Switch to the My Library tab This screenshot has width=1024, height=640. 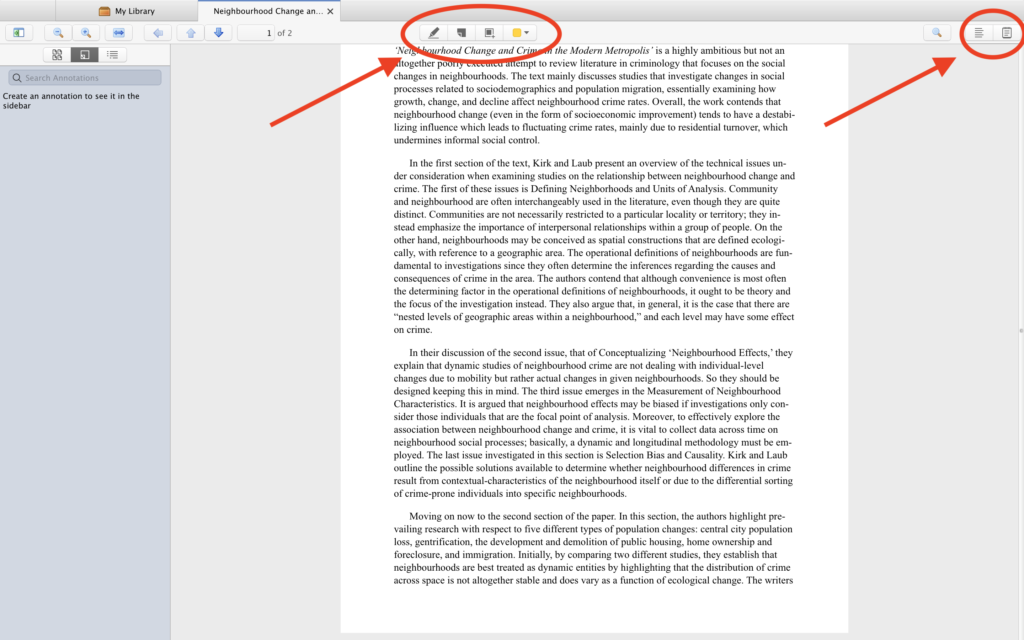click(127, 11)
